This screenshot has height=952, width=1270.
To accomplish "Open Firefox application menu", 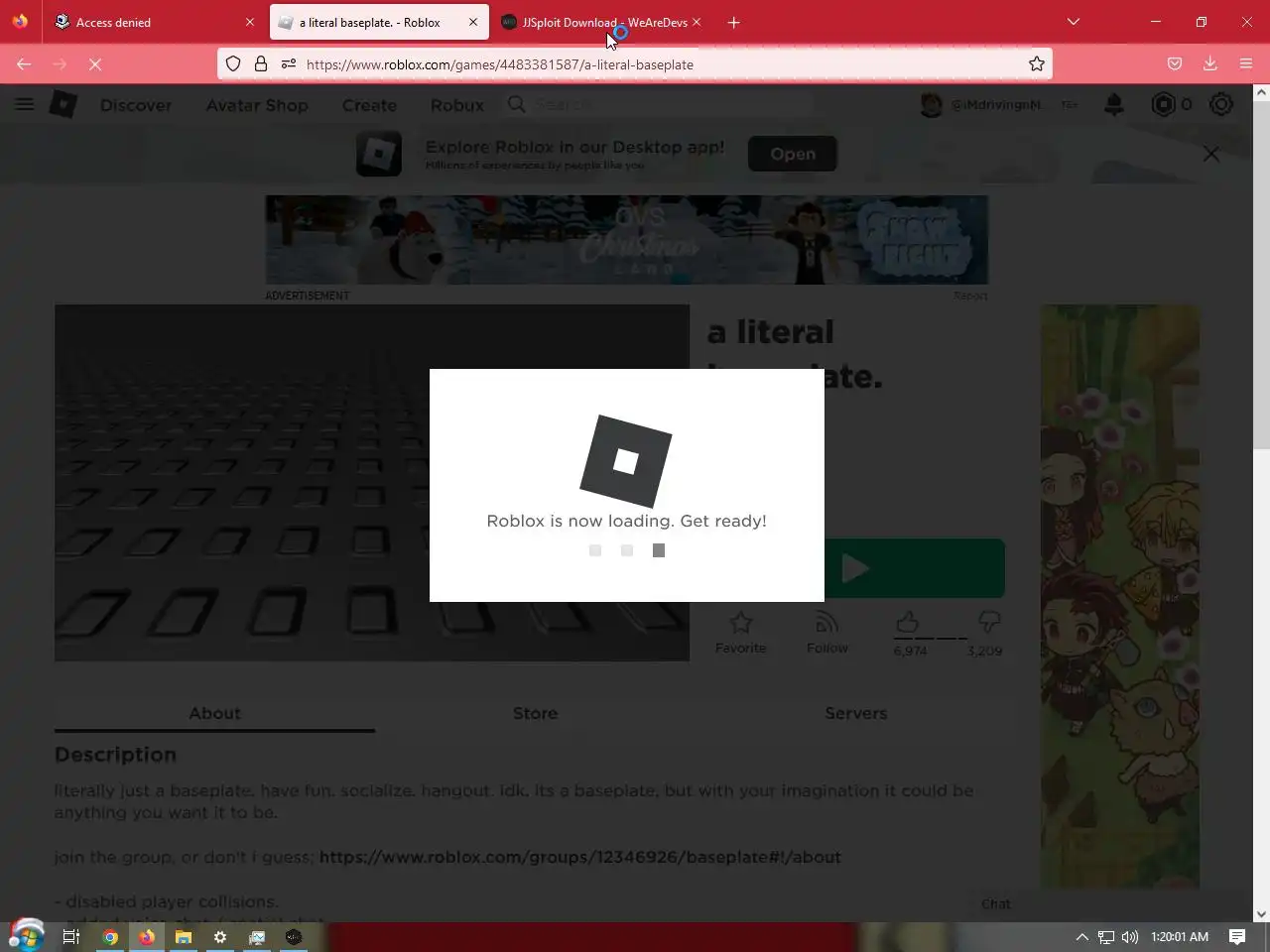I will tap(1246, 63).
